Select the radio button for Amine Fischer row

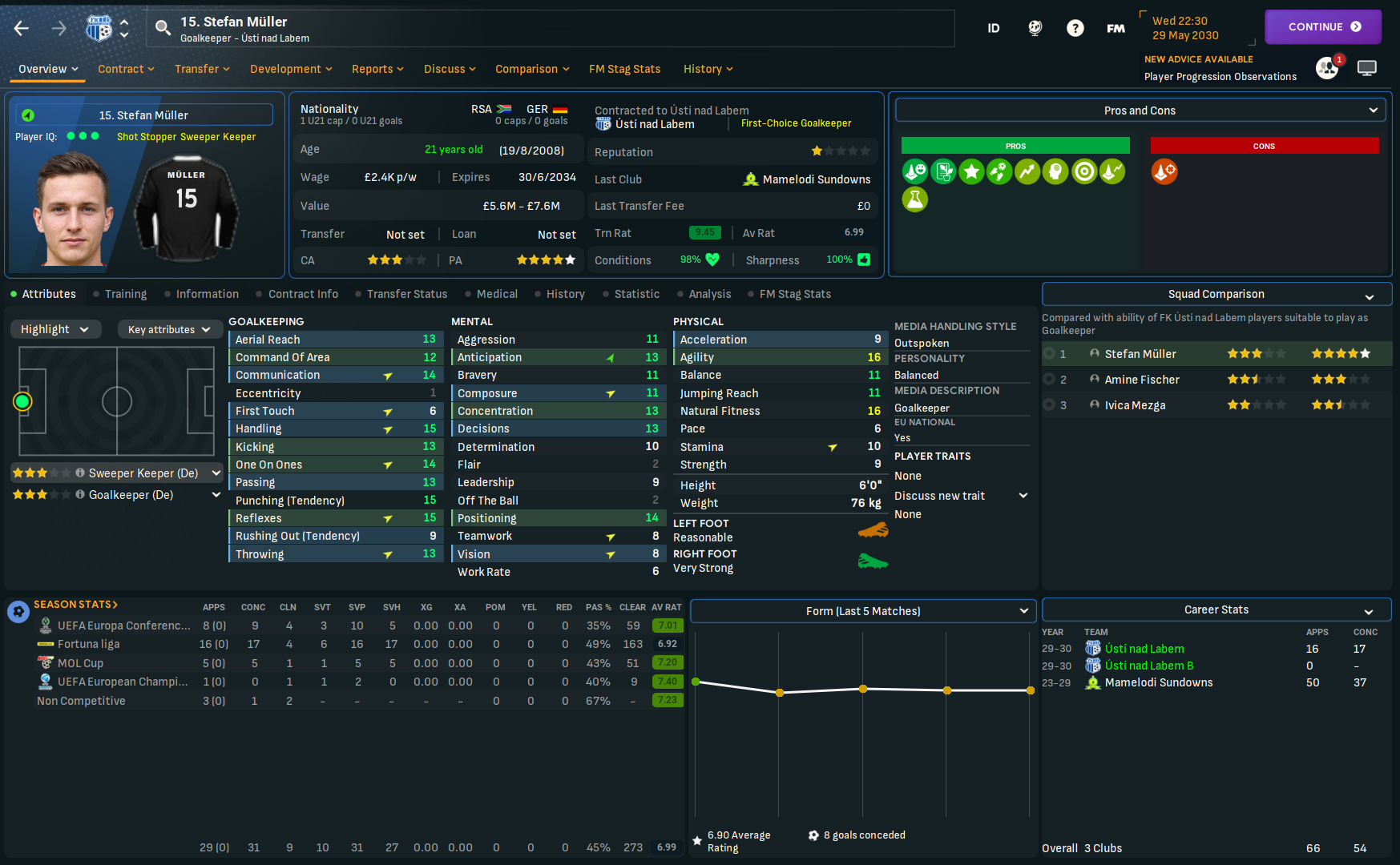click(1049, 380)
